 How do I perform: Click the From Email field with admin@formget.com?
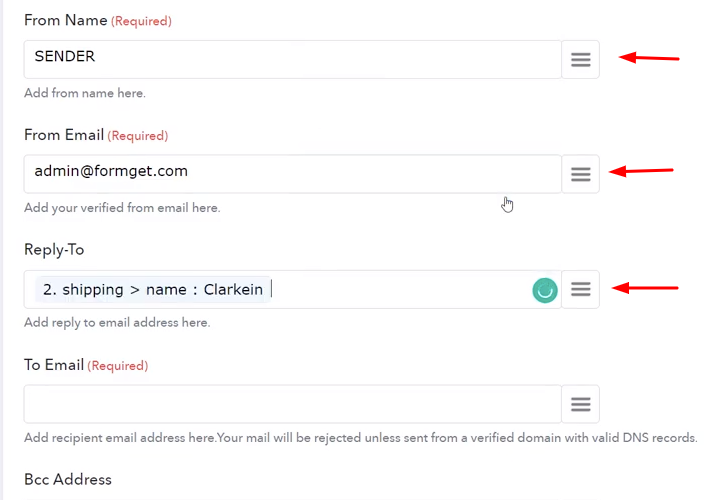tap(293, 174)
